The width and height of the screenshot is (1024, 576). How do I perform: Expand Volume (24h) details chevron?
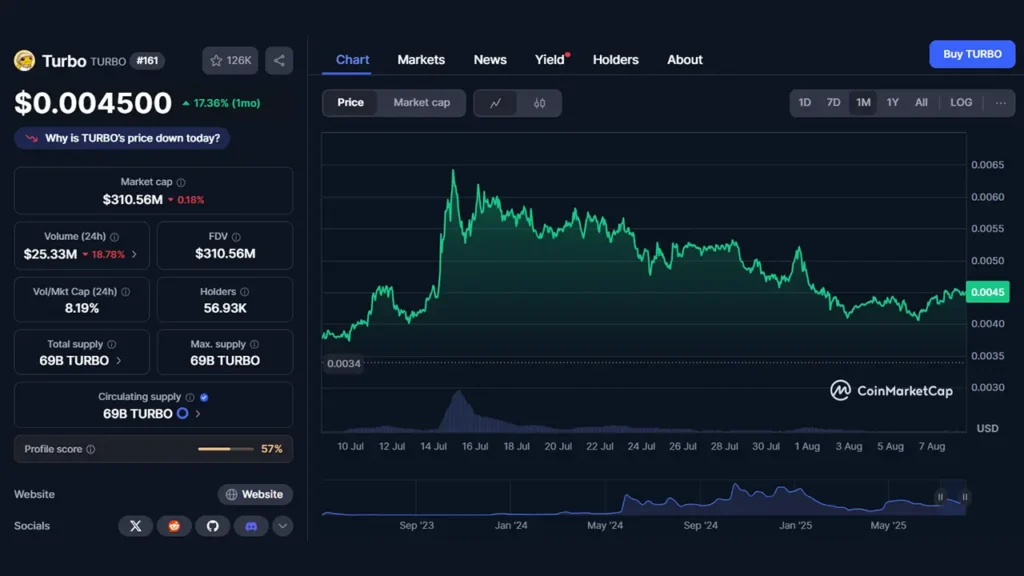[135, 254]
